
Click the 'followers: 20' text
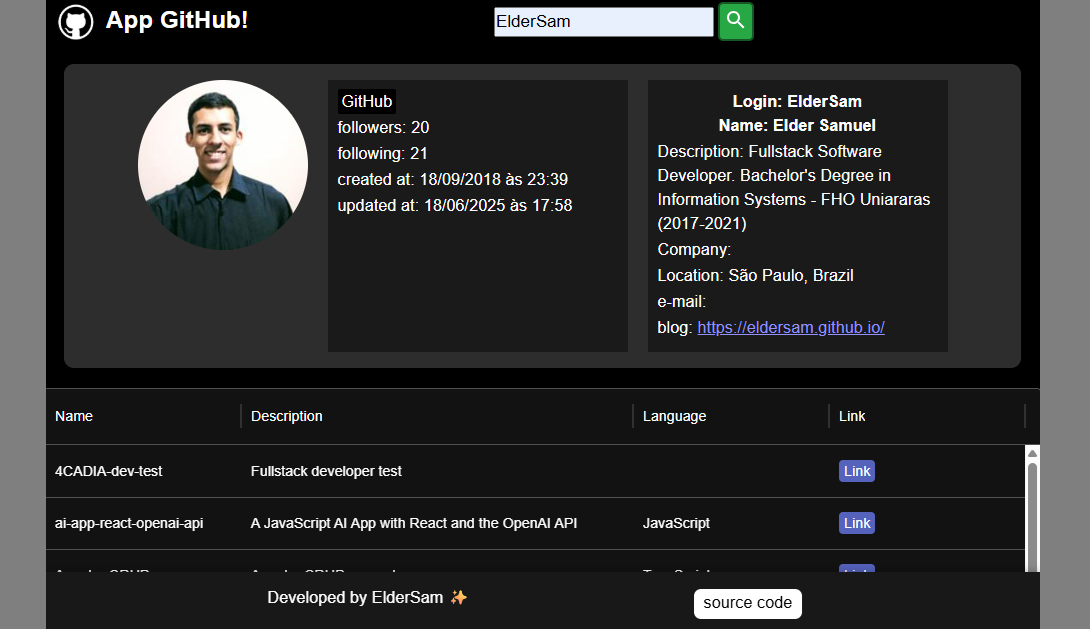click(383, 128)
